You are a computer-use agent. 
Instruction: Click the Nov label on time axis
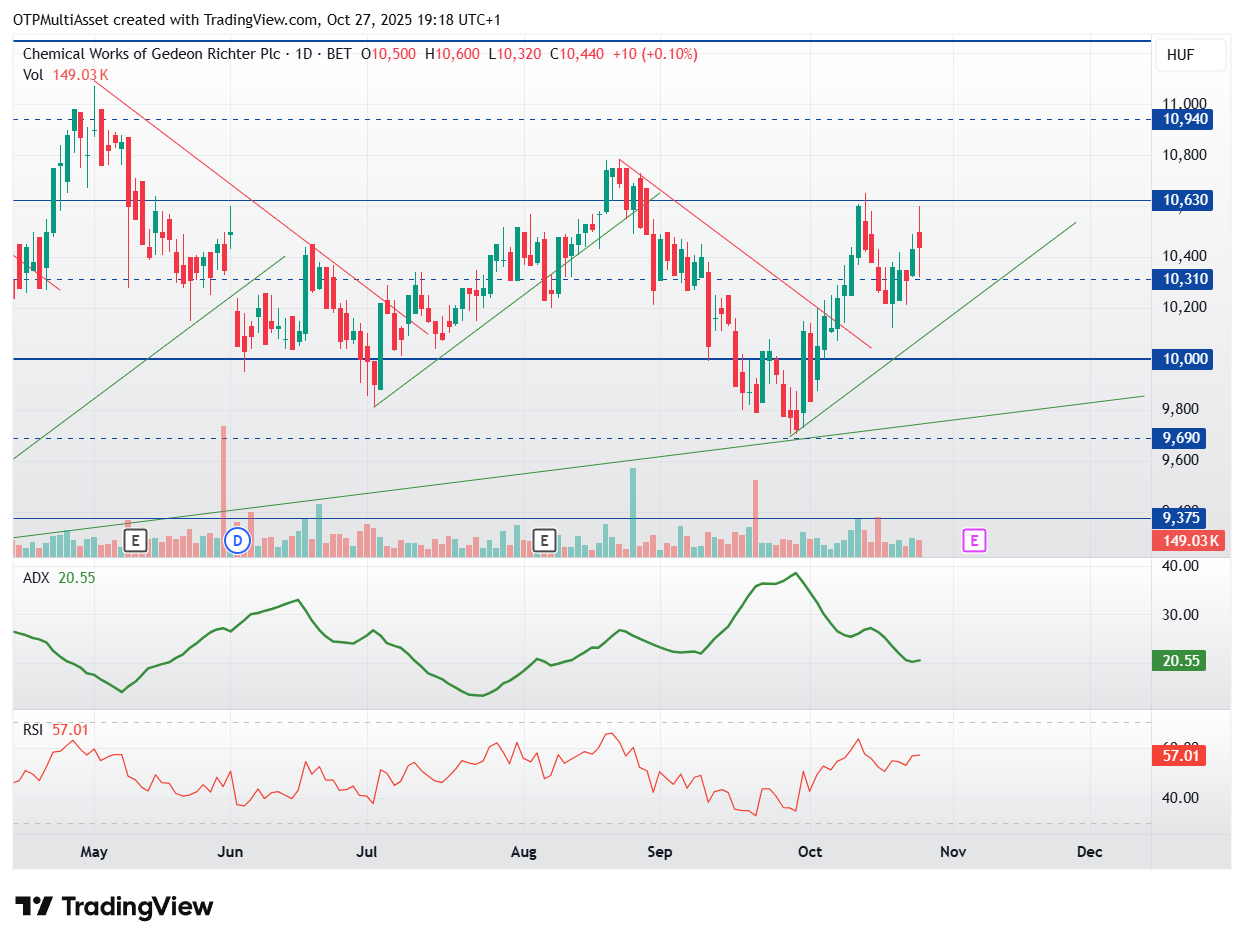click(953, 852)
